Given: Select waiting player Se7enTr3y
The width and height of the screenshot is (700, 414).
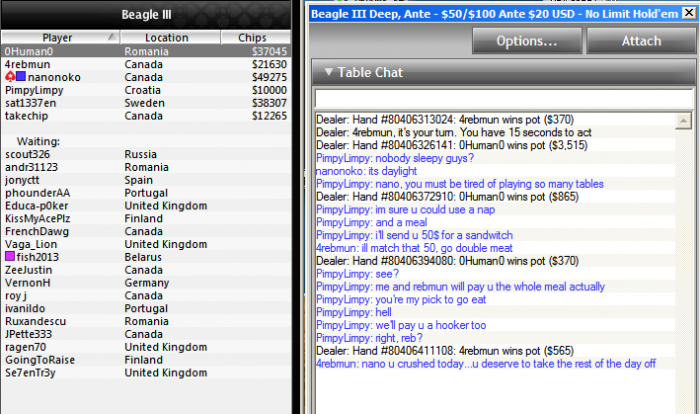Looking at the screenshot, I should 146,372.
